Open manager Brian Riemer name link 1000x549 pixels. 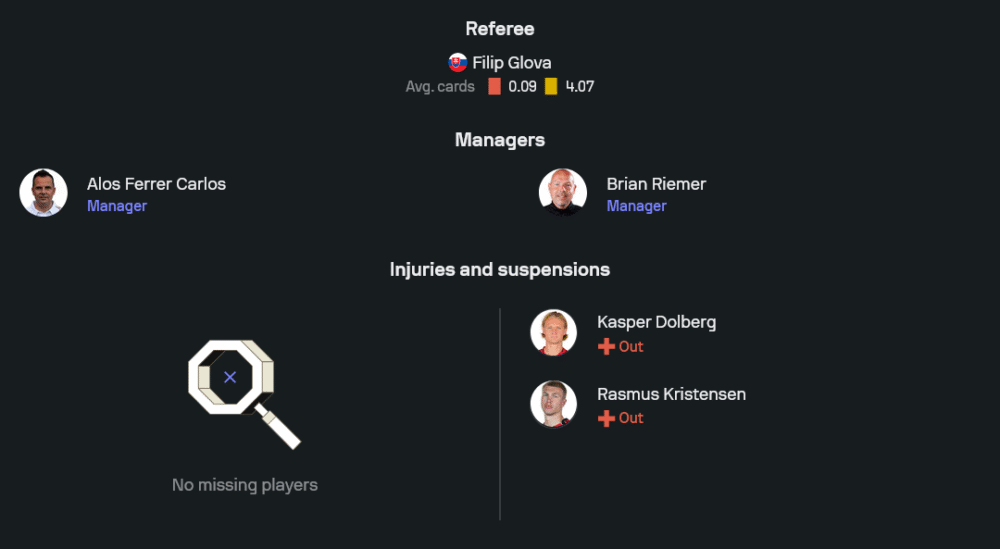(x=656, y=184)
